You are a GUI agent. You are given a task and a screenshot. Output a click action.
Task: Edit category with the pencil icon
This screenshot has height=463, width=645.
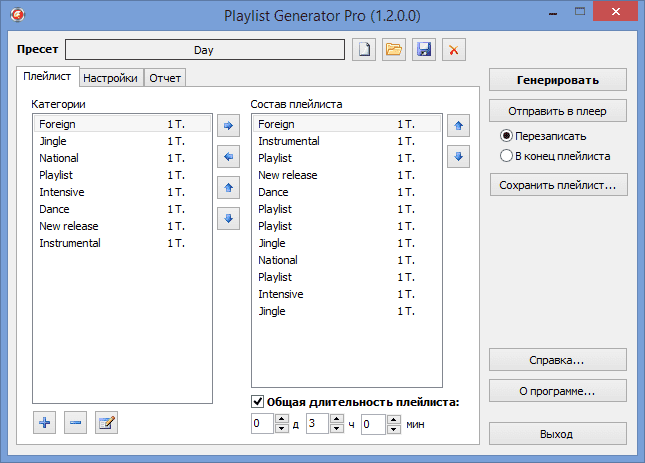106,423
